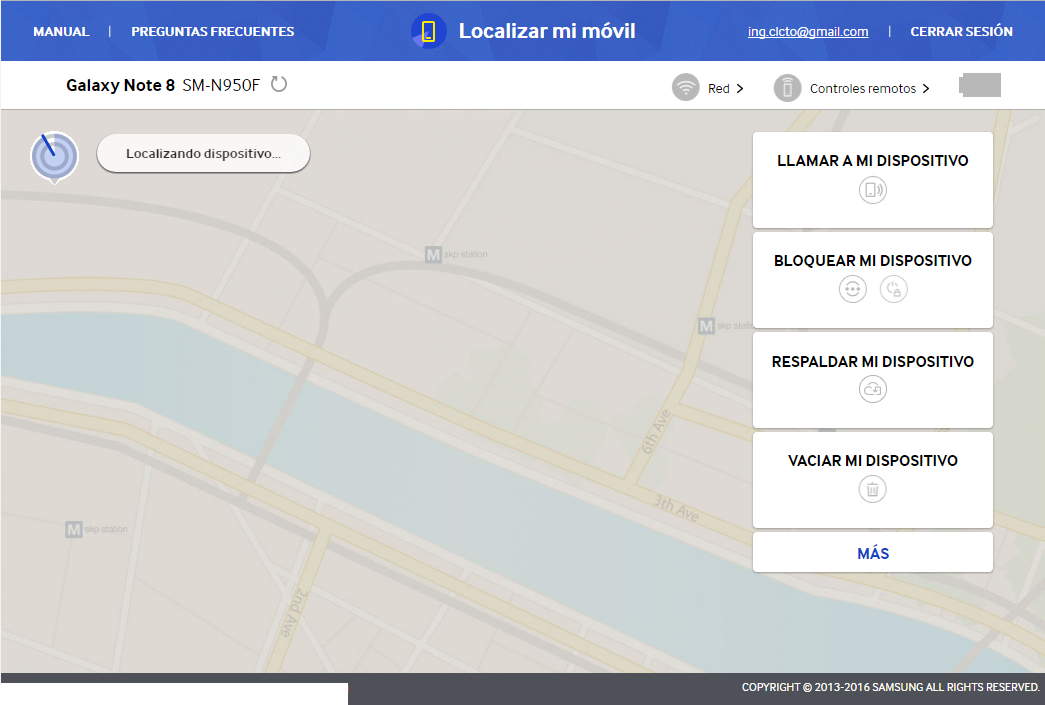Viewport: 1045px width, 705px height.
Task: Click the VACIAR MI DISPOSITIVO card
Action: tap(872, 480)
